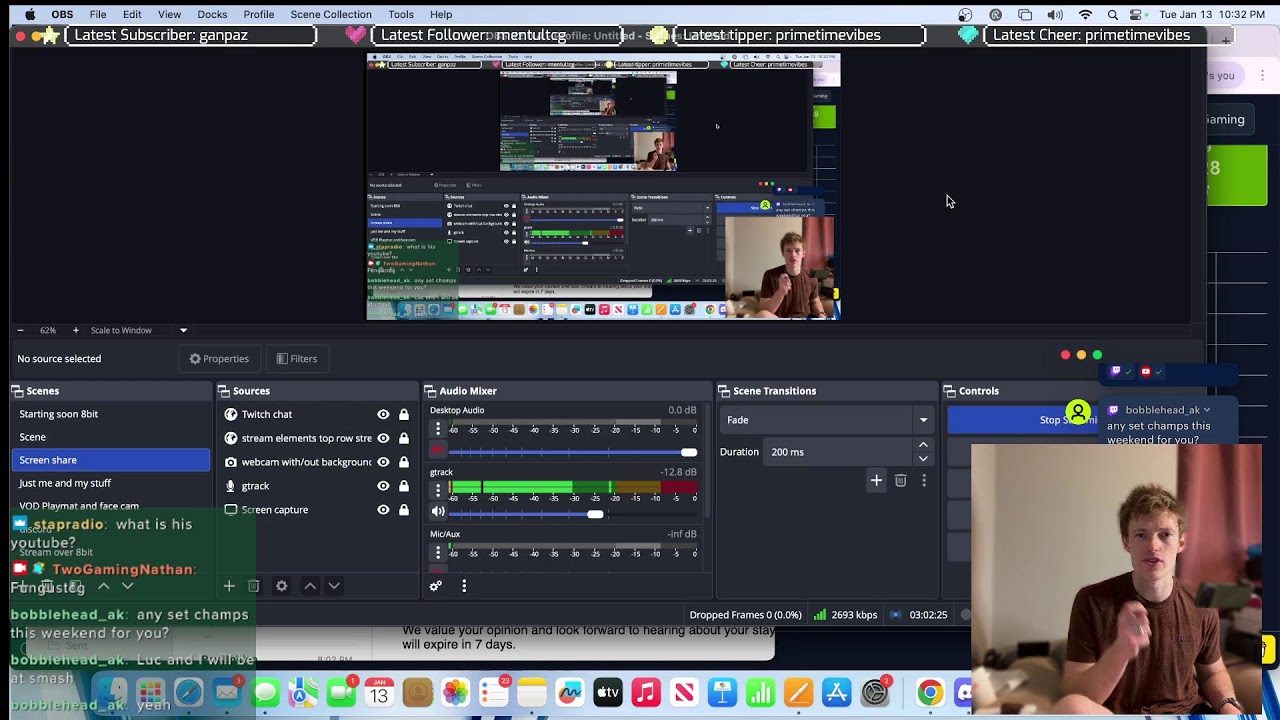Remove selected source with trash icon
This screenshot has height=720, width=1280.
pos(254,586)
